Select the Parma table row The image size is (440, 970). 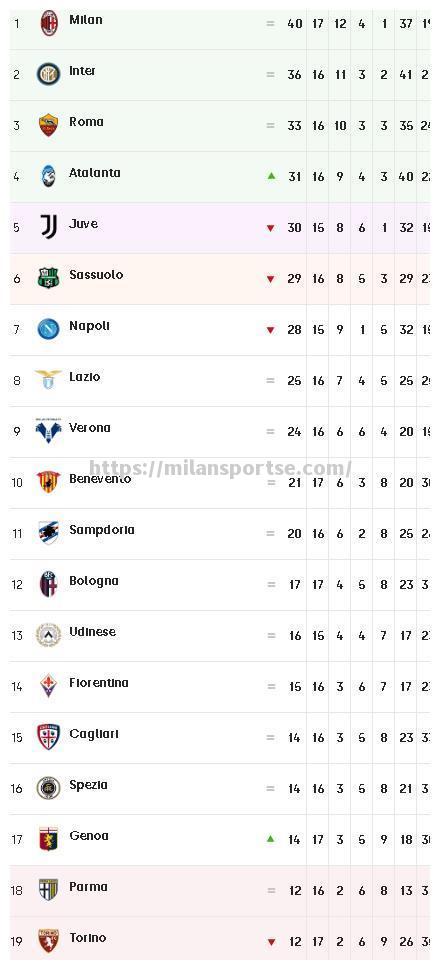220,891
